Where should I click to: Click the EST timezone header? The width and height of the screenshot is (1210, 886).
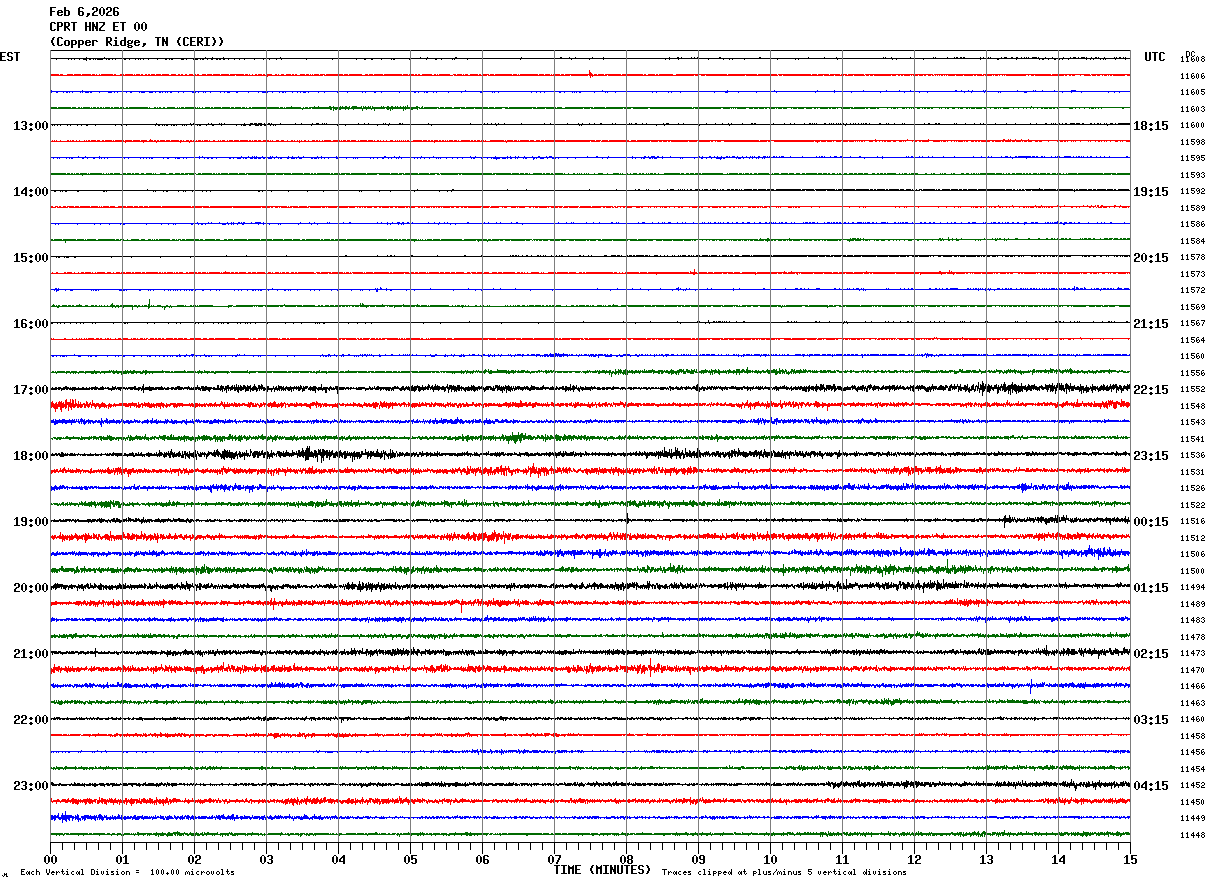click(x=10, y=57)
